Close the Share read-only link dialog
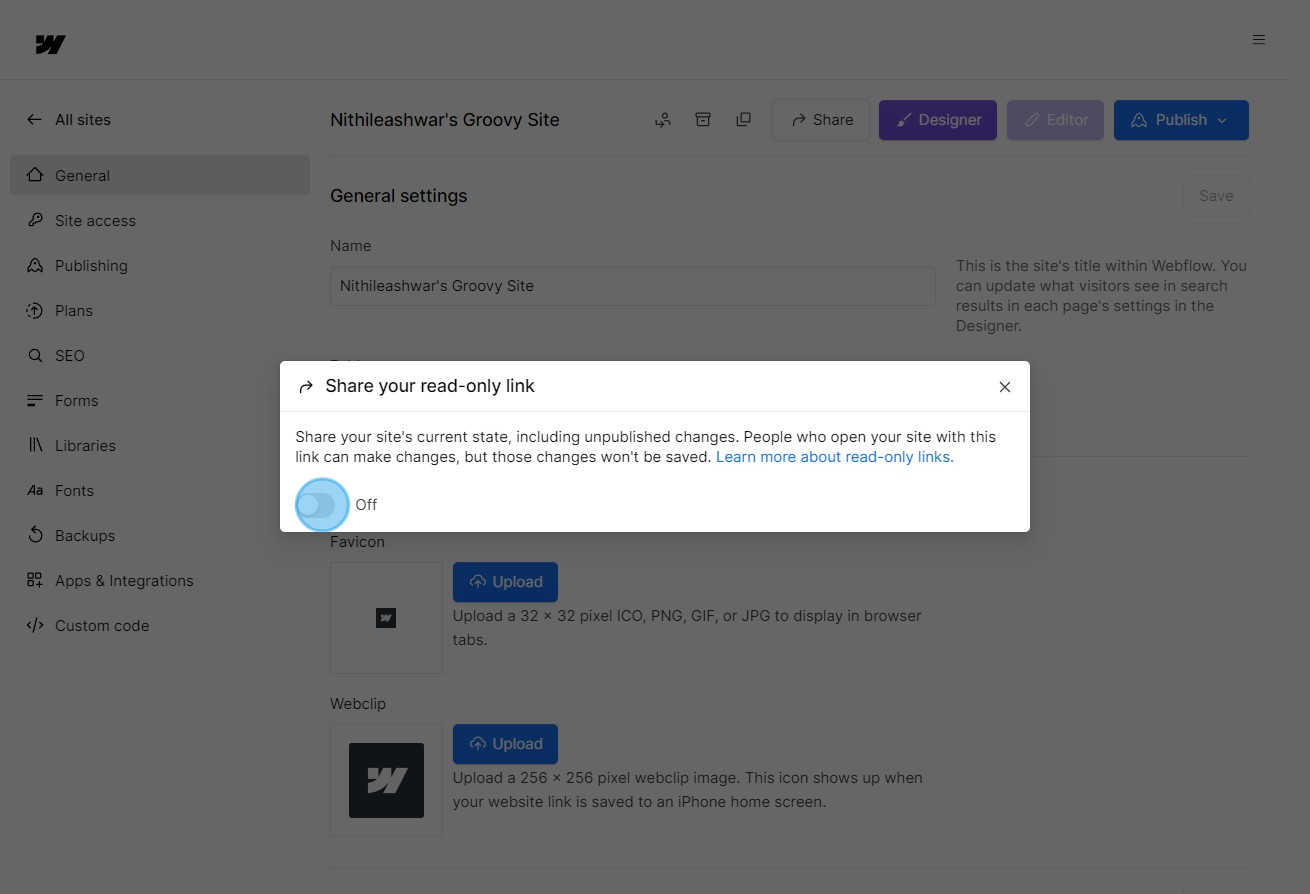Viewport: 1310px width, 894px height. tap(1005, 387)
